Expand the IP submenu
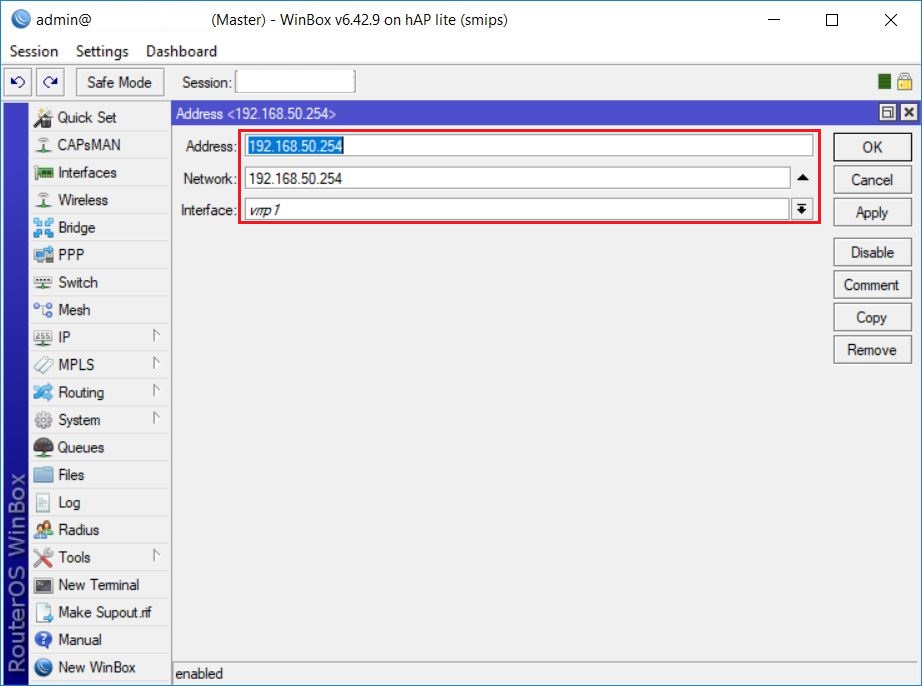Screen dimensions: 922x686 pos(156,336)
